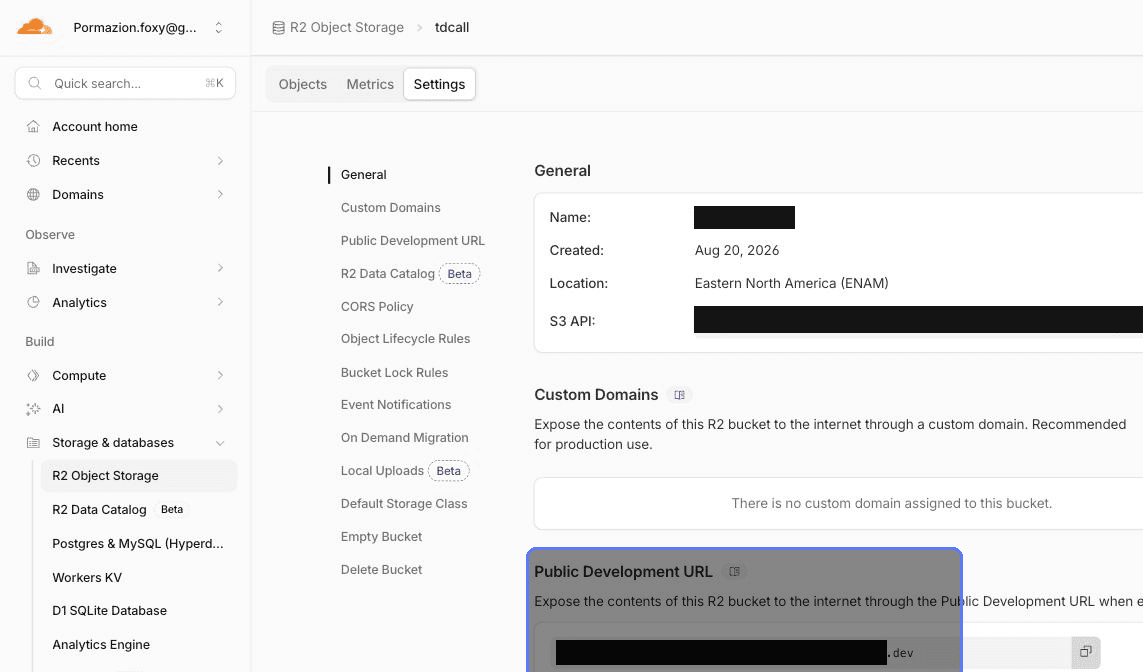Click the R2 breadcrumb database icon
The image size is (1143, 672).
click(278, 28)
